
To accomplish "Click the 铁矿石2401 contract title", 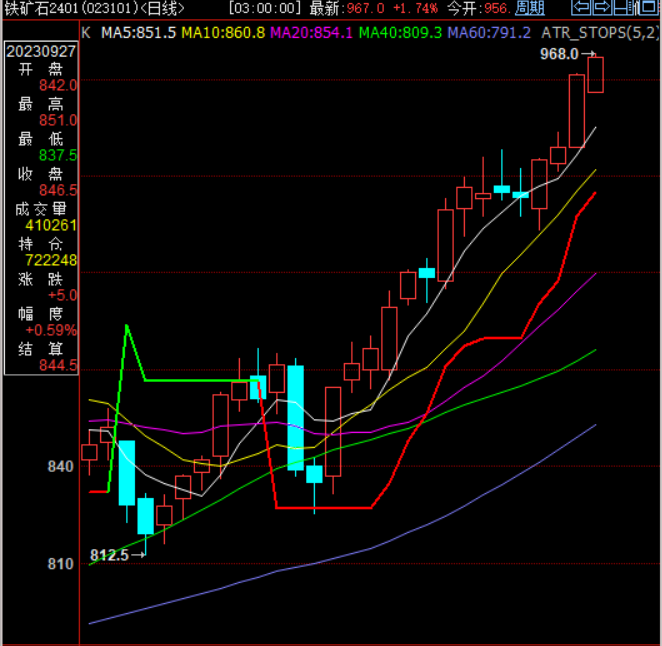I will (x=42, y=9).
